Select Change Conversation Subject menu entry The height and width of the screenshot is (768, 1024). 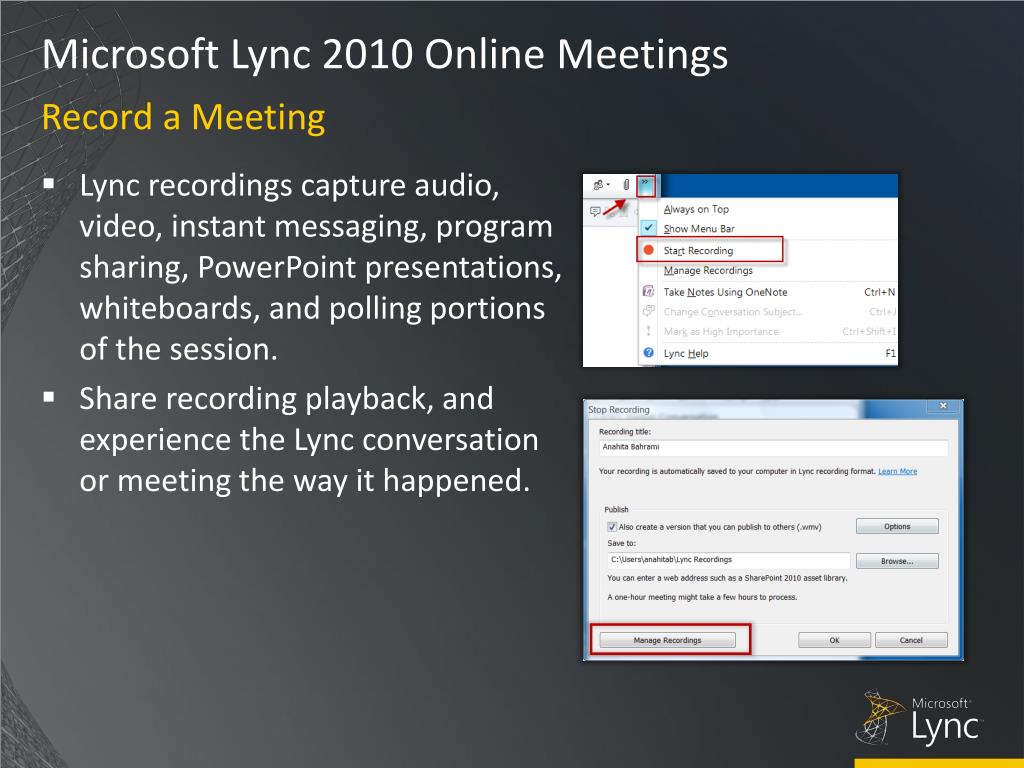[x=733, y=312]
